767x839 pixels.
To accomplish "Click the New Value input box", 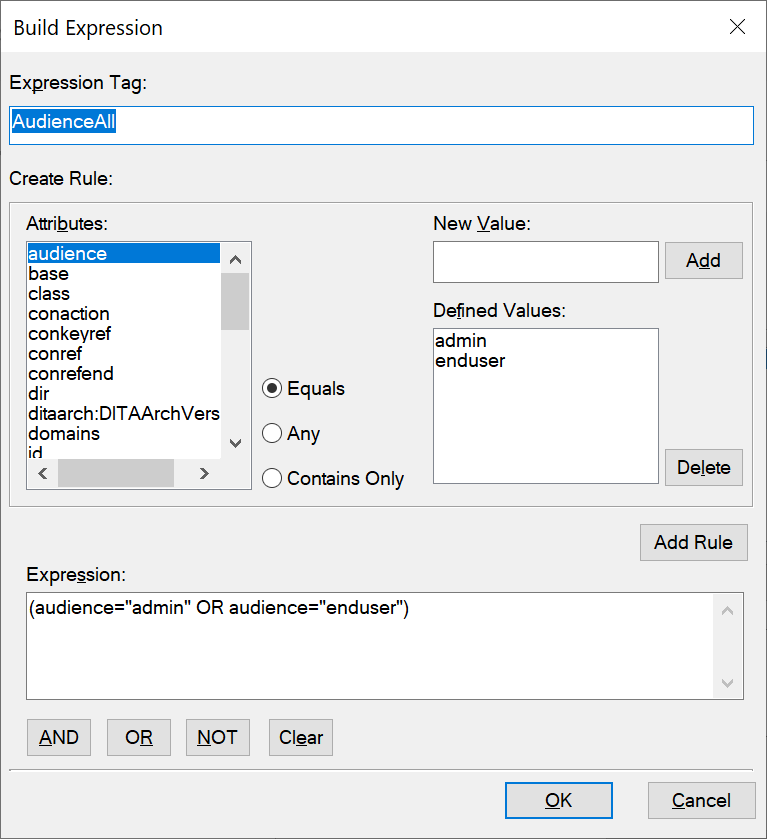I will coord(545,262).
